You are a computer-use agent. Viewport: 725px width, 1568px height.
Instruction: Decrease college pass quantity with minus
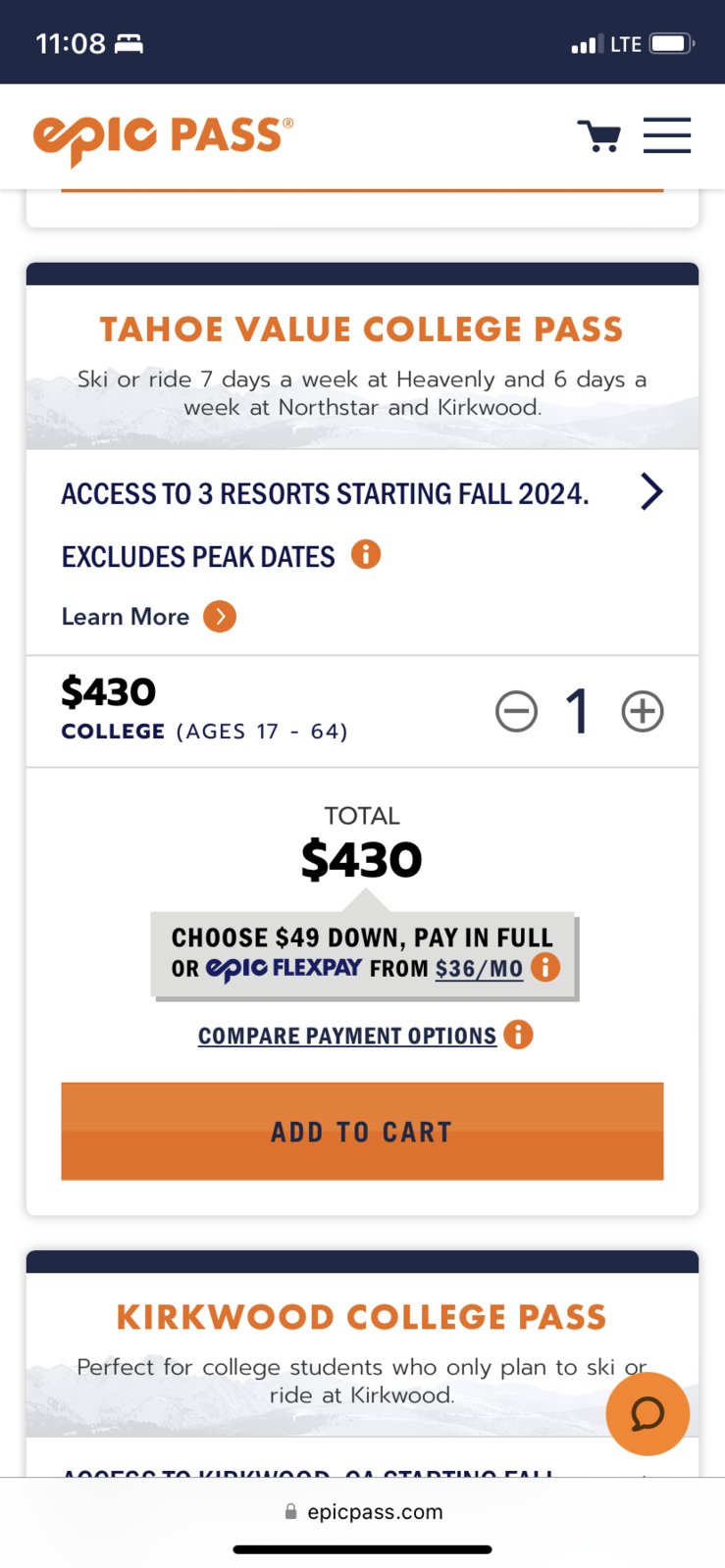(516, 711)
